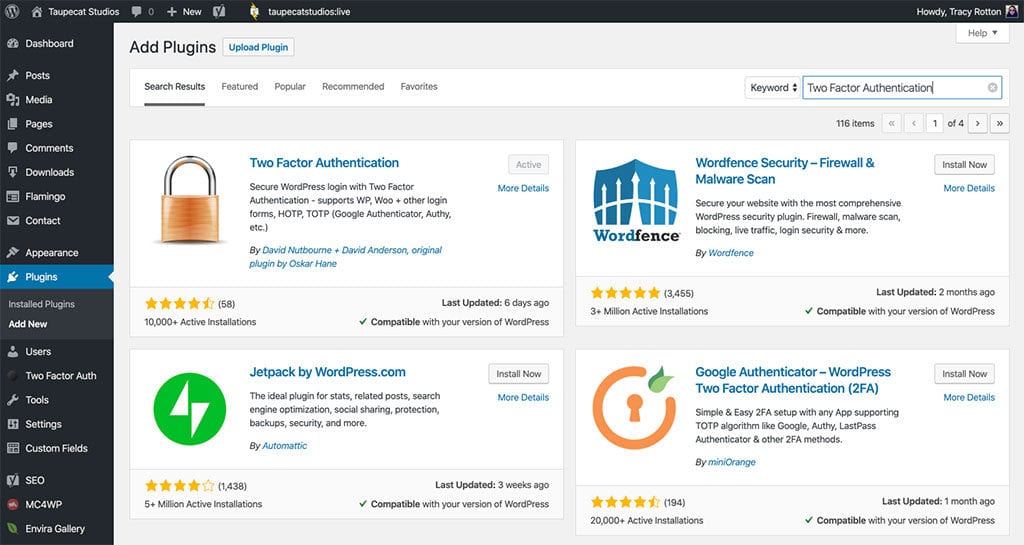Image resolution: width=1024 pixels, height=545 pixels.
Task: Open More Details for Two Factor Authentication
Action: coord(523,188)
